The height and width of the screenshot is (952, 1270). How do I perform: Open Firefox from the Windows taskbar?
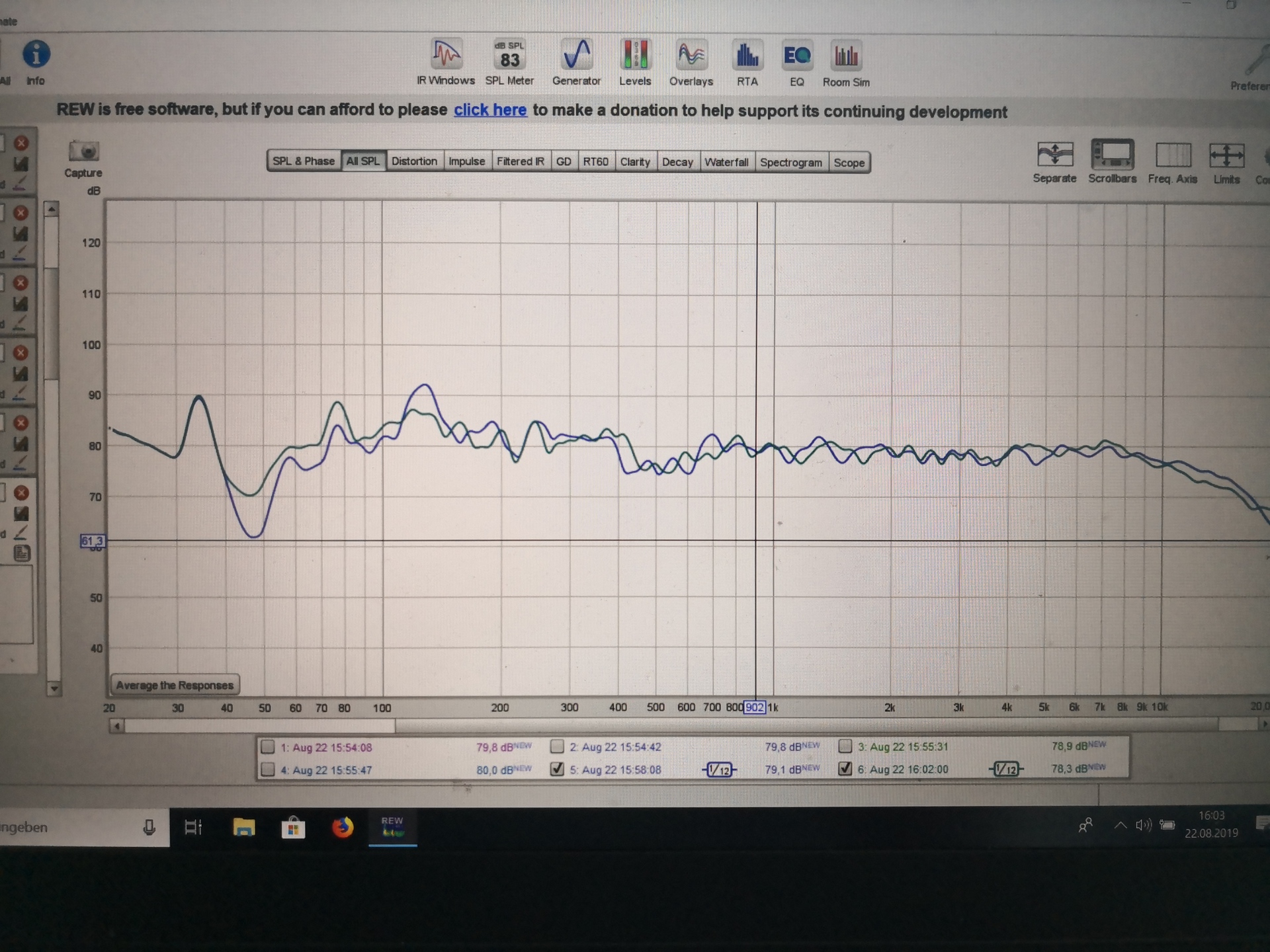343,827
